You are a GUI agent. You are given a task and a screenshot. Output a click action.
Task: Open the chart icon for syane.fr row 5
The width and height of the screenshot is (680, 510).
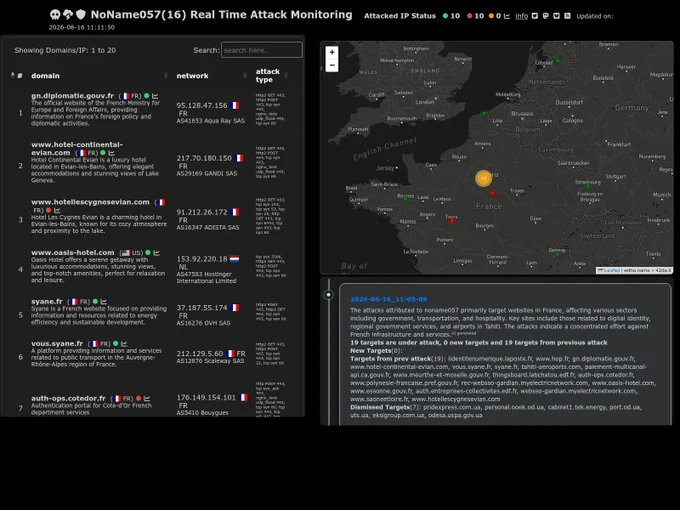[104, 301]
